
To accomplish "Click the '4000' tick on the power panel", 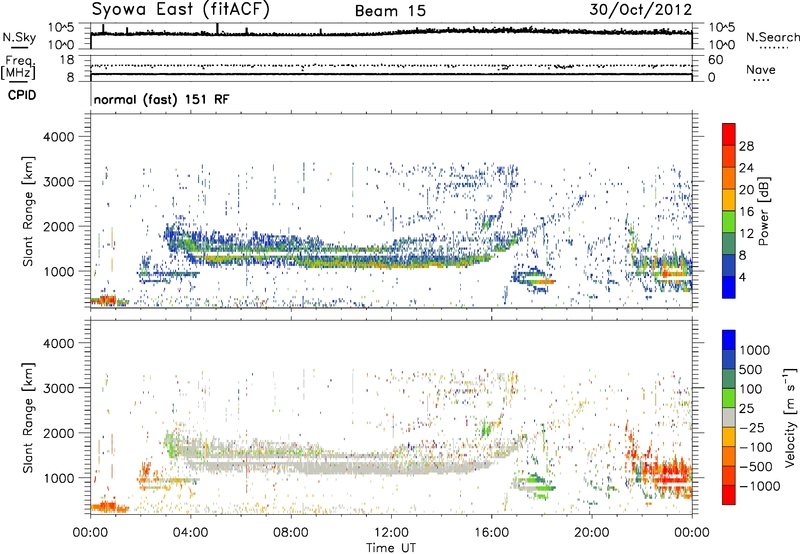I will pos(58,137).
